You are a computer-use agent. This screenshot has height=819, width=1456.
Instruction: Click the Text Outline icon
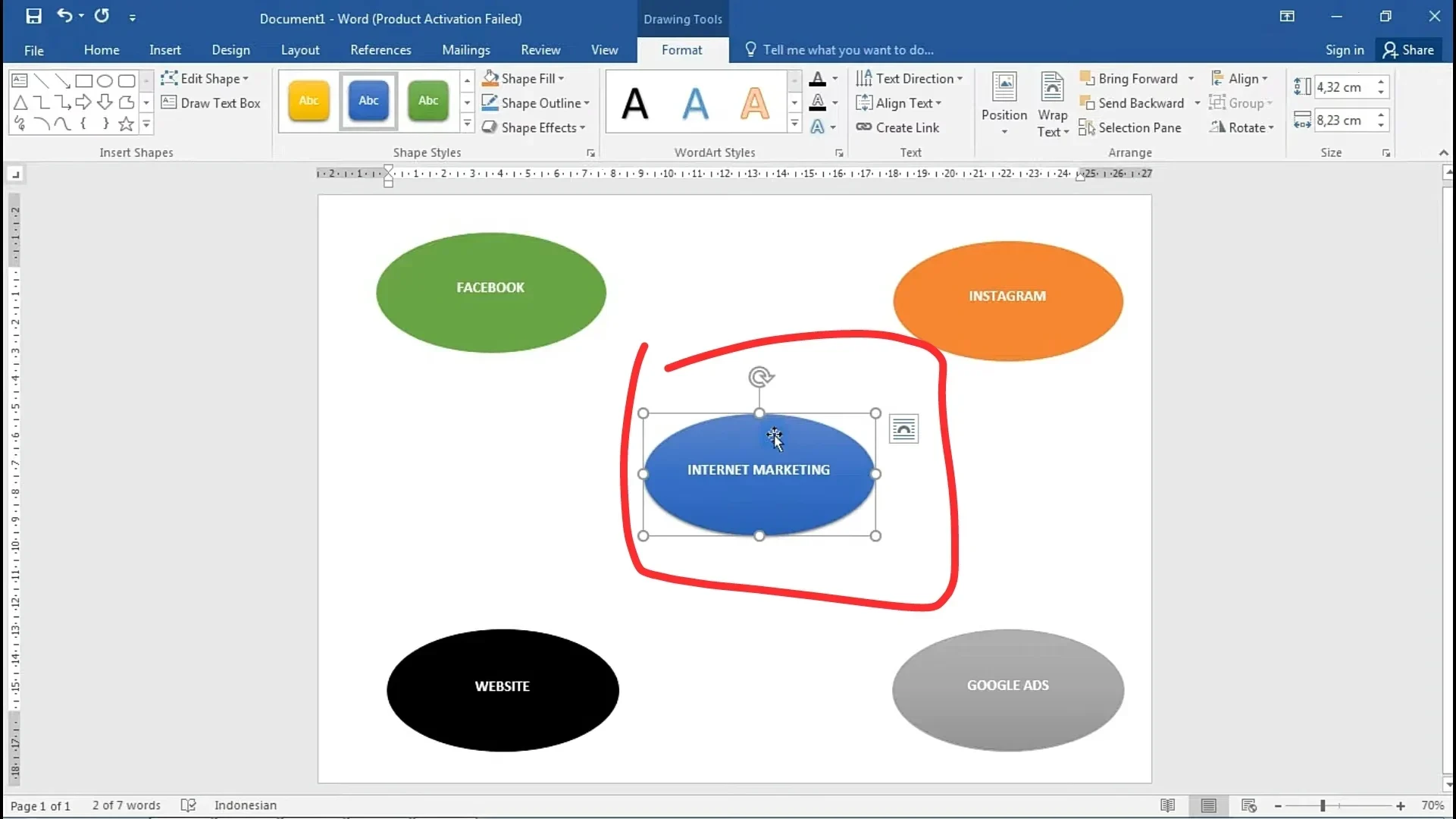tap(817, 102)
